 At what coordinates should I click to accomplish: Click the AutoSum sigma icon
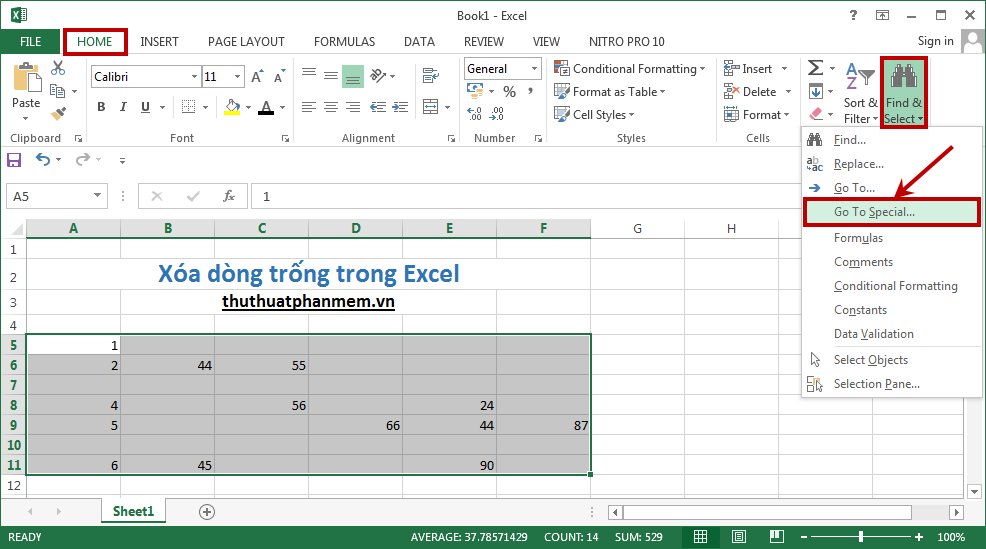point(816,68)
